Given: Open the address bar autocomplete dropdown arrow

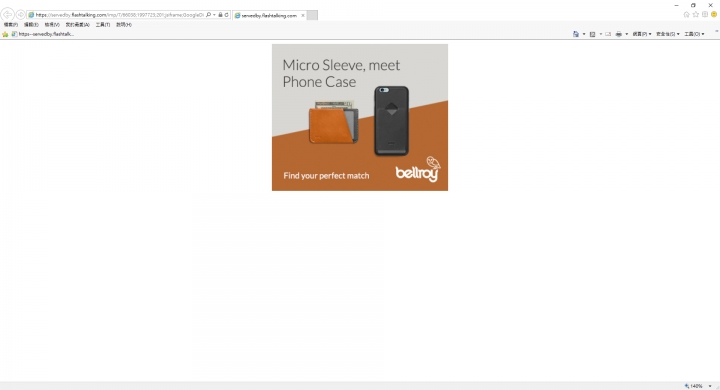Looking at the screenshot, I should [214, 15].
